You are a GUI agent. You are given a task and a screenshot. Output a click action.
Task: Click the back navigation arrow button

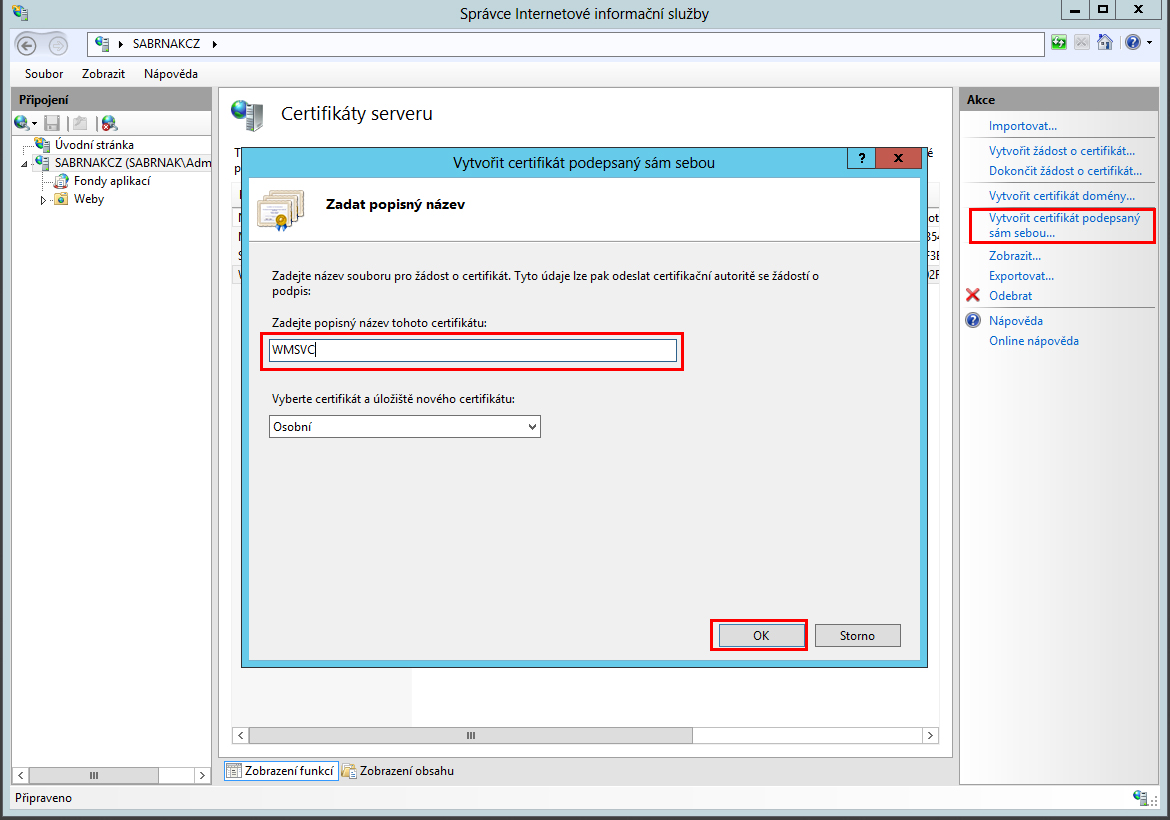(27, 44)
